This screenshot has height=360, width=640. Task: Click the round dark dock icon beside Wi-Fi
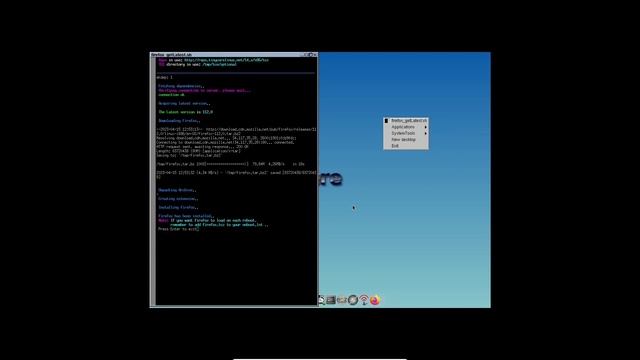(353, 300)
